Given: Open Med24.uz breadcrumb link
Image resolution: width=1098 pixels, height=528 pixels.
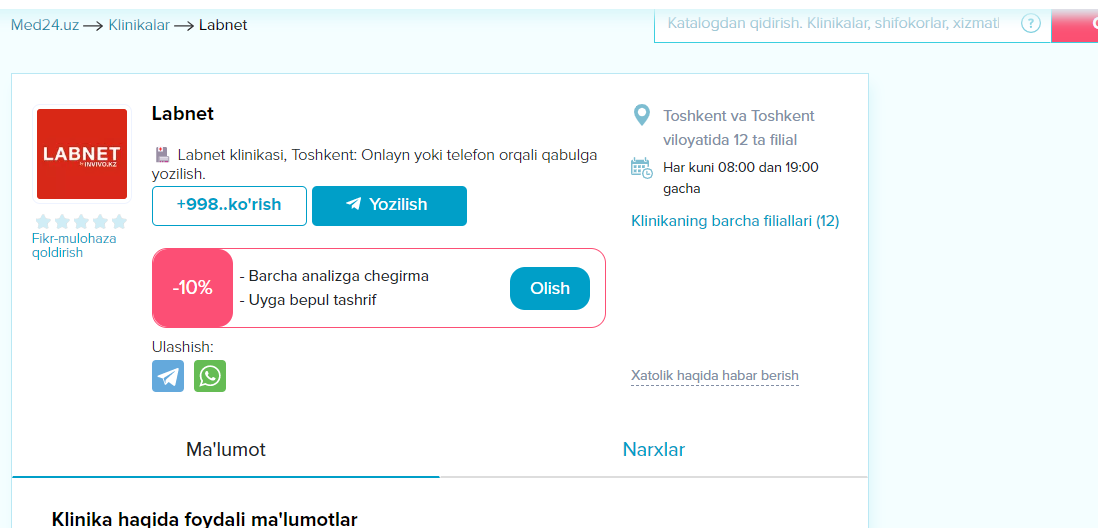Looking at the screenshot, I should (45, 25).
